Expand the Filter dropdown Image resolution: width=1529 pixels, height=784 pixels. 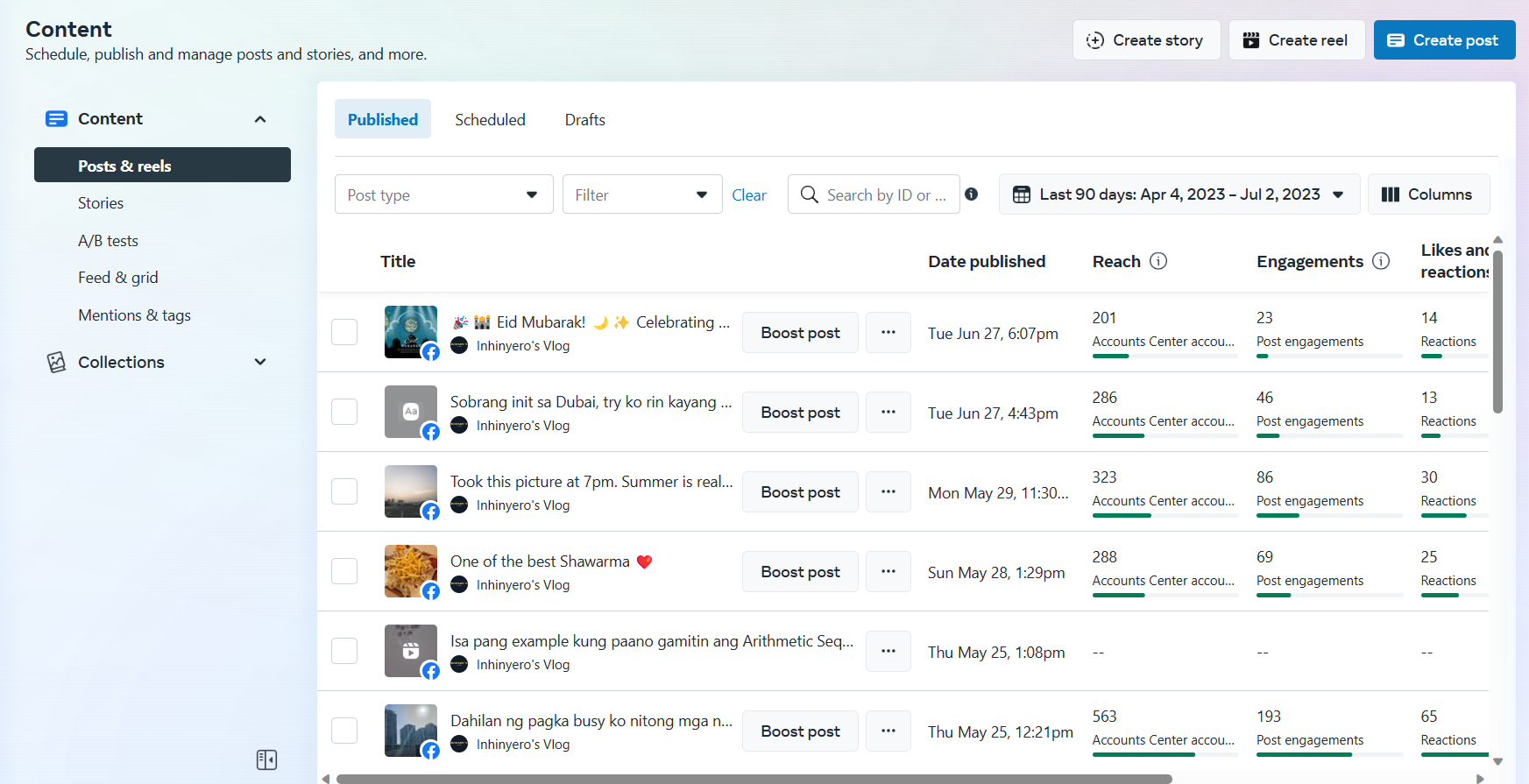click(641, 194)
